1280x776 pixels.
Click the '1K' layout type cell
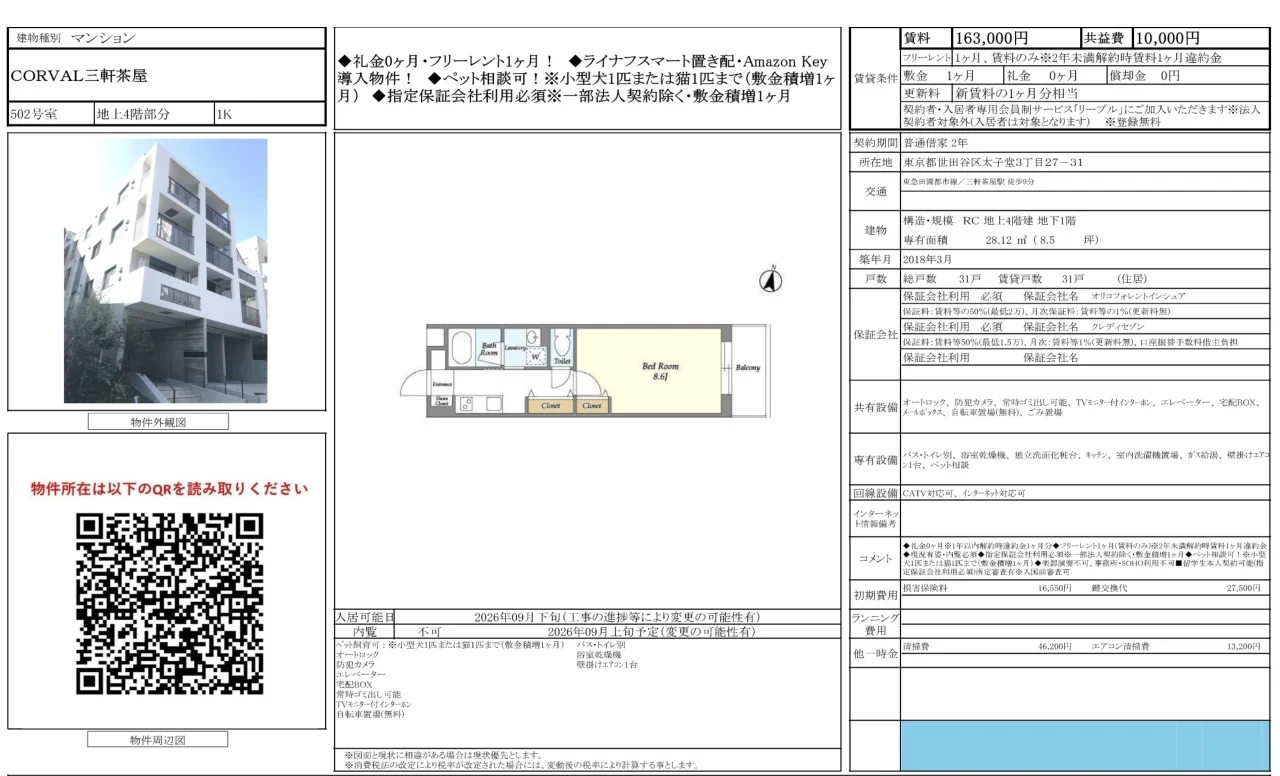click(270, 114)
